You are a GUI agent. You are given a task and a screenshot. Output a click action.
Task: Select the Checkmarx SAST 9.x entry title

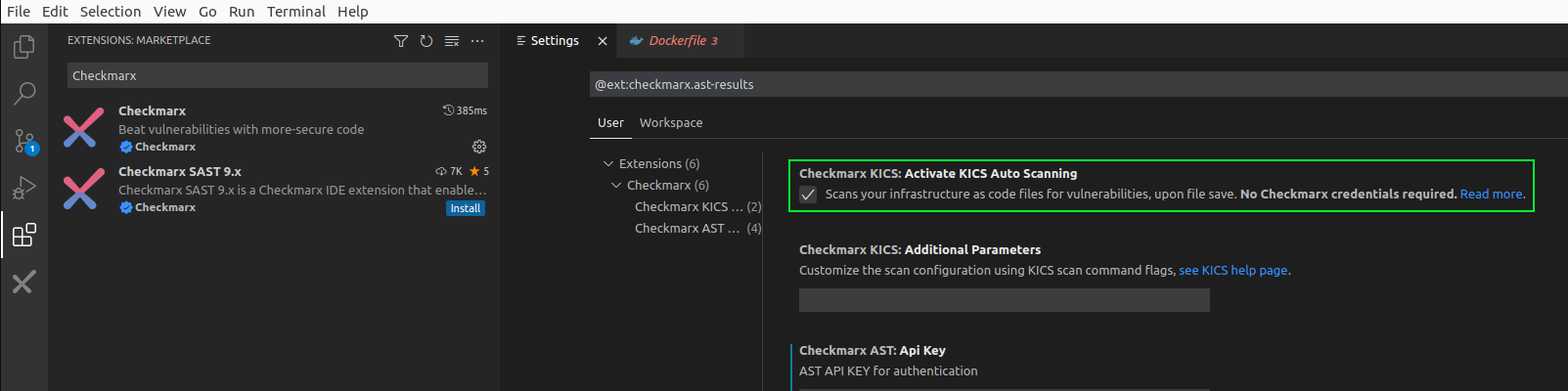[180, 171]
